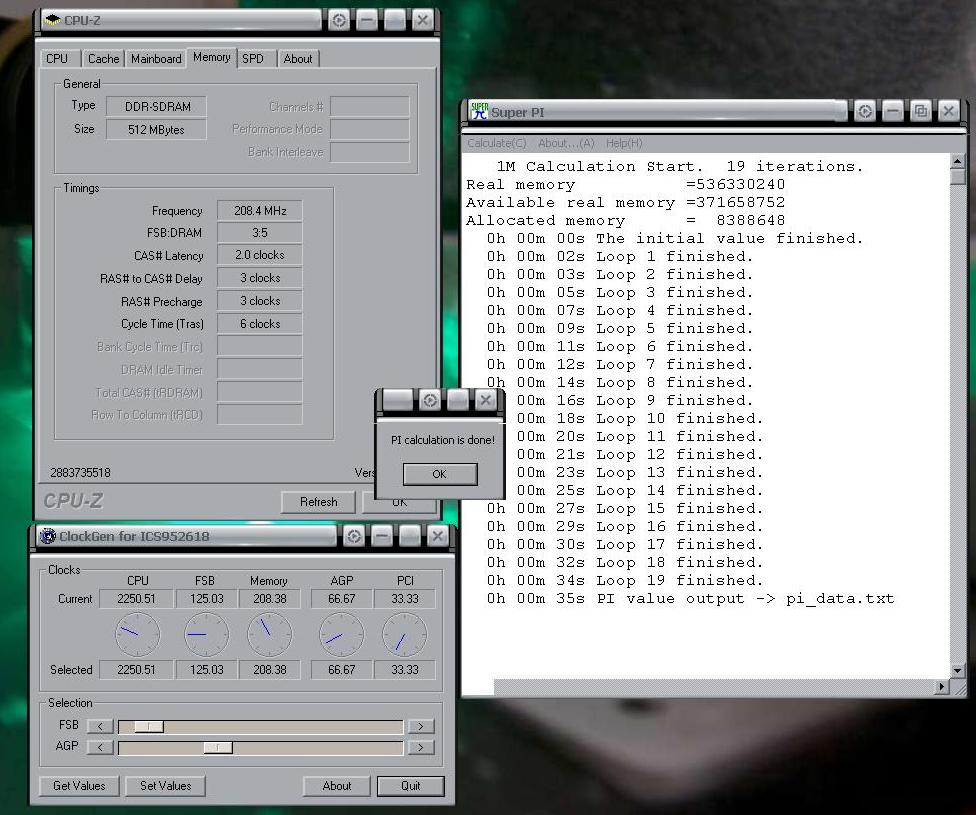Image resolution: width=976 pixels, height=815 pixels.
Task: Increase AGP with the right arrow button
Action: click(421, 747)
